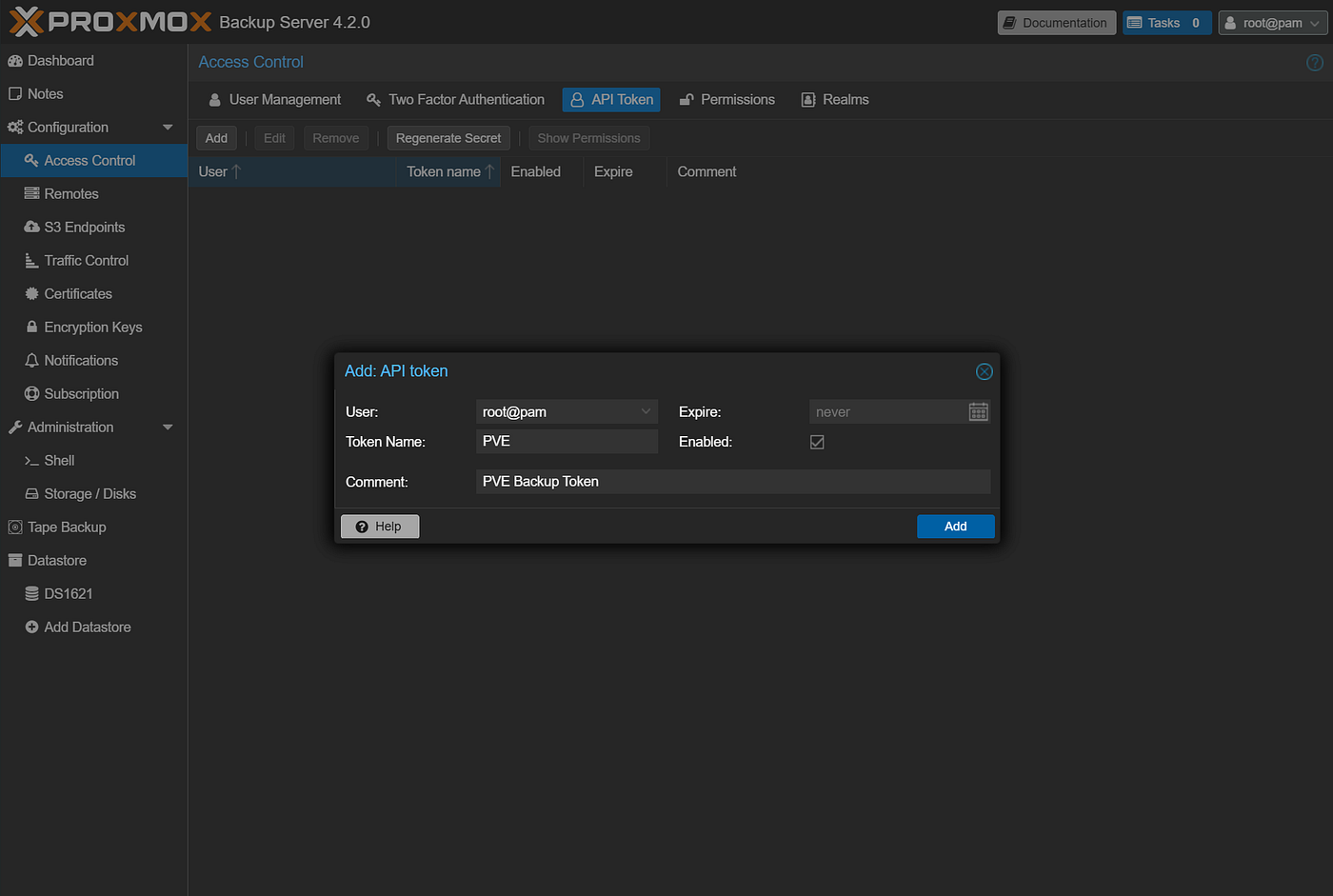Open Shell in the sidebar

pyautogui.click(x=93, y=461)
